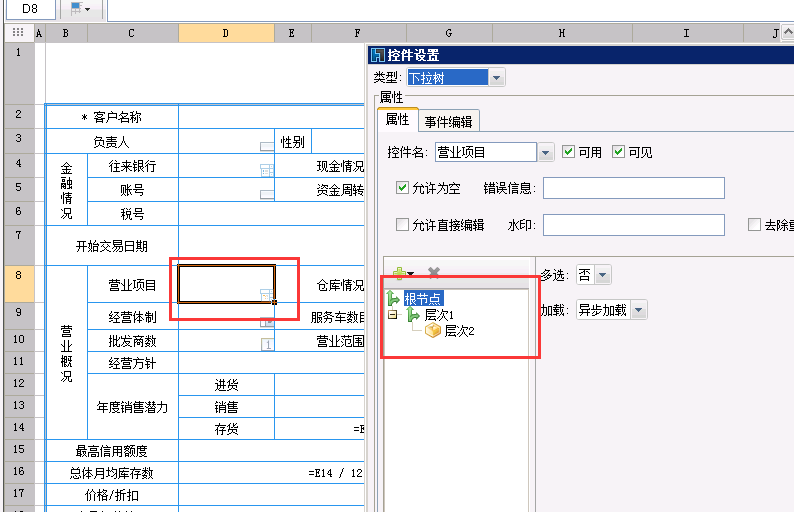Image resolution: width=794 pixels, height=512 pixels.
Task: Click the add tree node plus icon
Action: [400, 273]
